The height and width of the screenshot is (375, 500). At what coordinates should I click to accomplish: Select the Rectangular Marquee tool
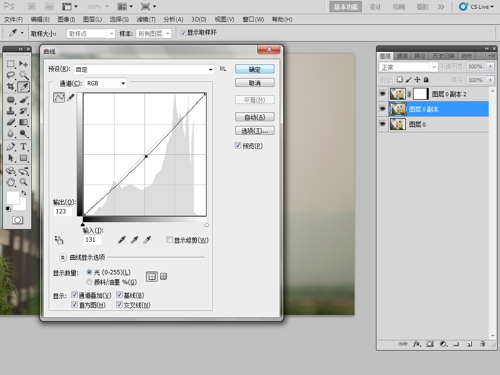tap(11, 63)
